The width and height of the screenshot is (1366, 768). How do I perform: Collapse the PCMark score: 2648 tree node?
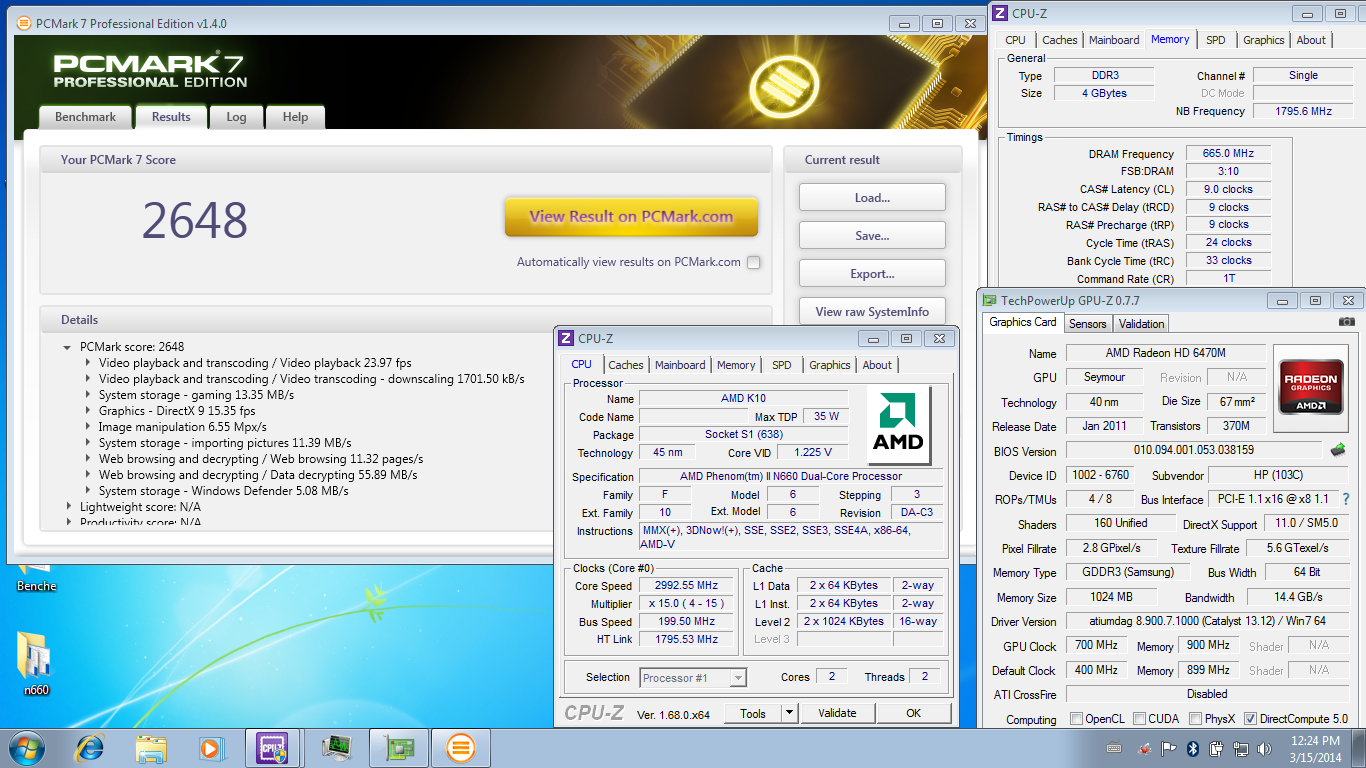68,347
